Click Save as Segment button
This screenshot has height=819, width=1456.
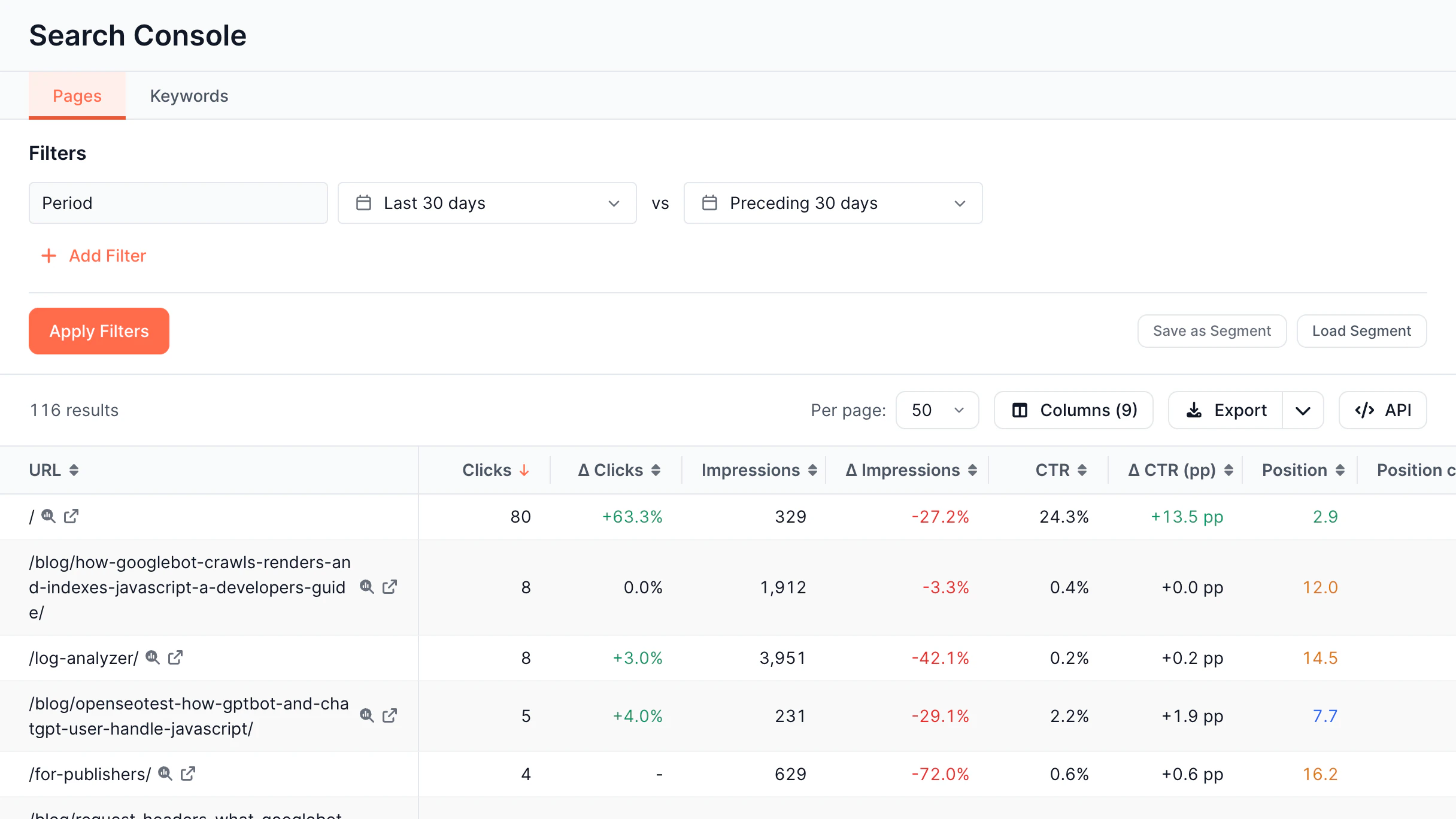(x=1212, y=331)
